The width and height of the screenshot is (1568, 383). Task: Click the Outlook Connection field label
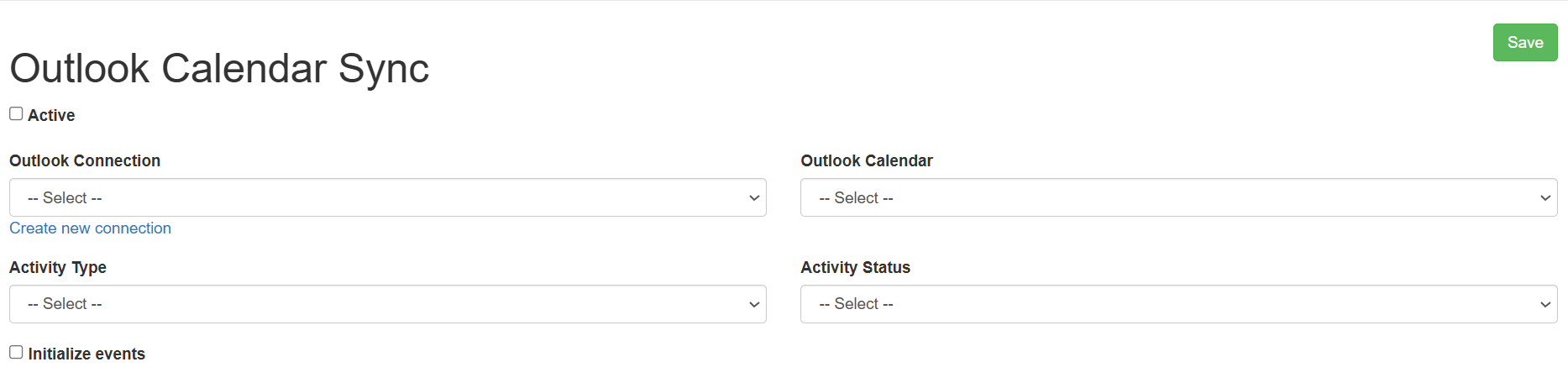coord(85,161)
